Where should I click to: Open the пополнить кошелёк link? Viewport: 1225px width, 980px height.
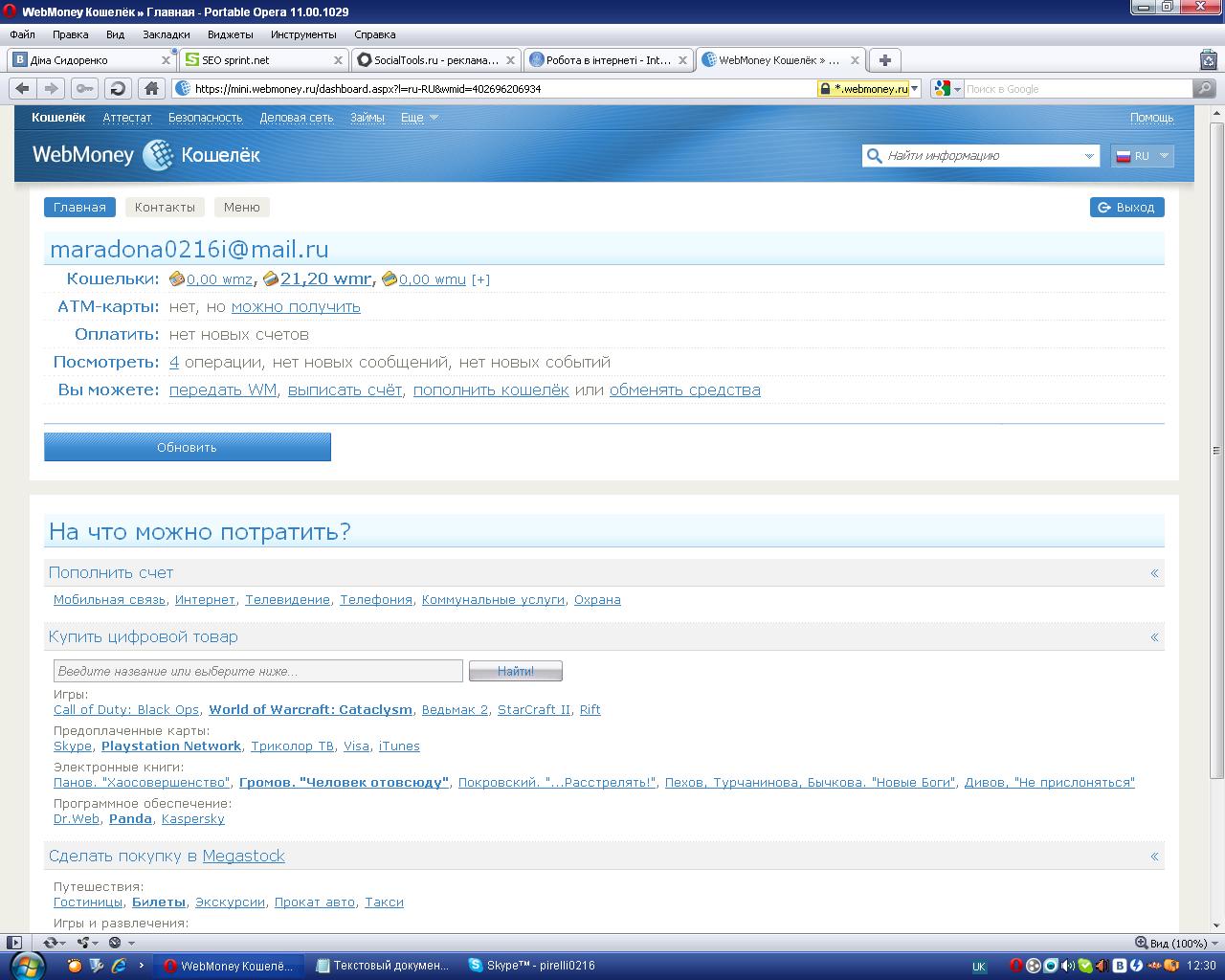click(491, 390)
